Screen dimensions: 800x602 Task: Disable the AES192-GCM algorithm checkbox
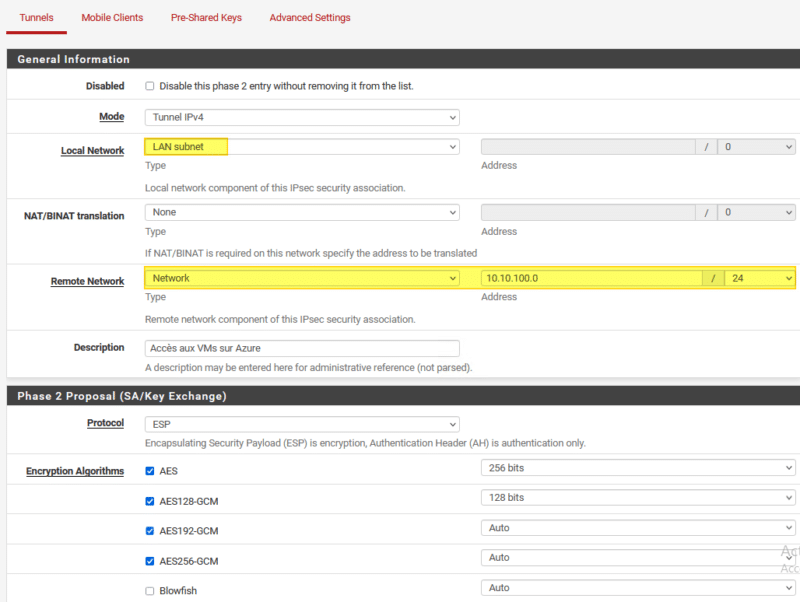[x=150, y=531]
